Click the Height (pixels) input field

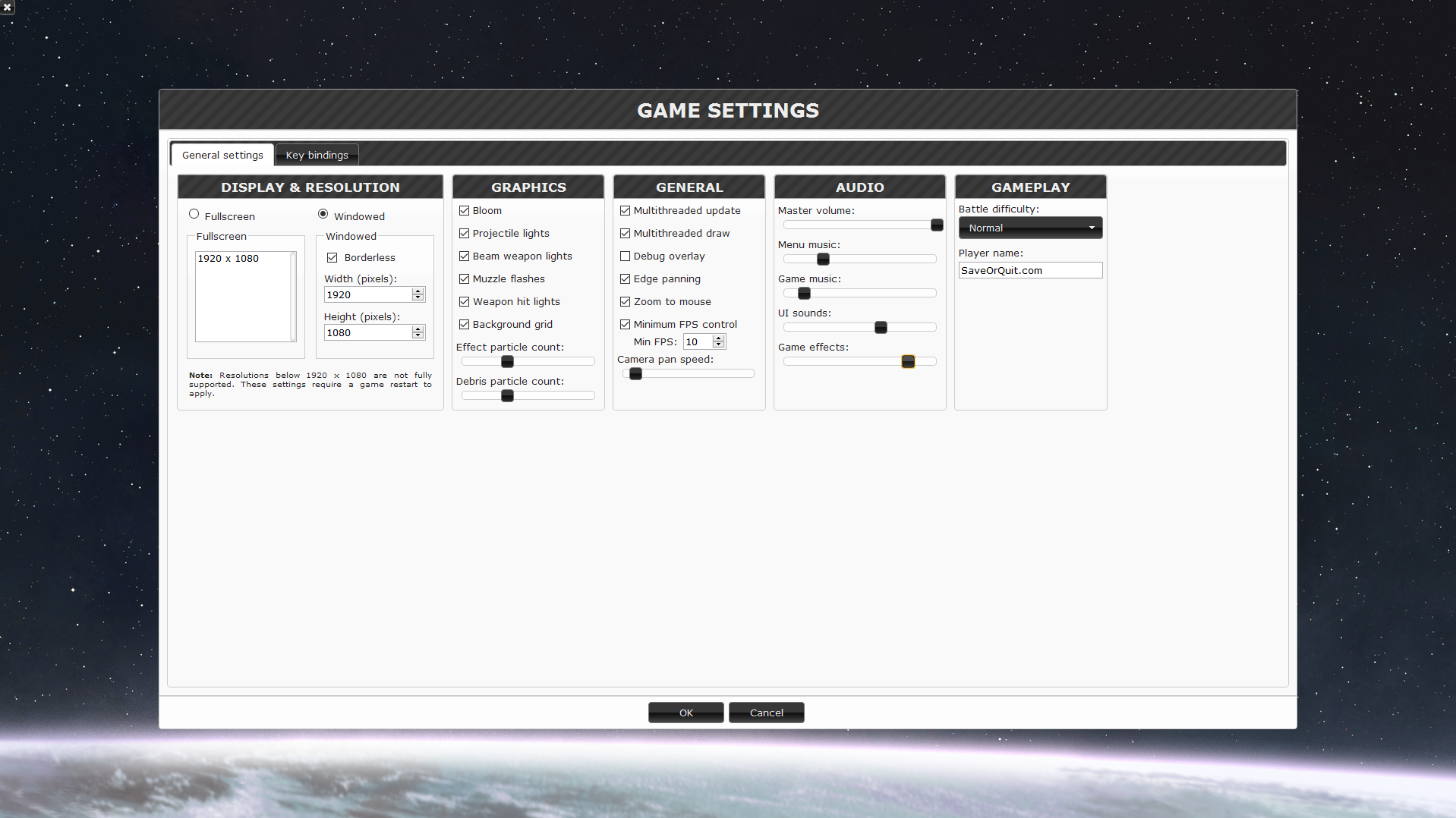click(x=368, y=333)
